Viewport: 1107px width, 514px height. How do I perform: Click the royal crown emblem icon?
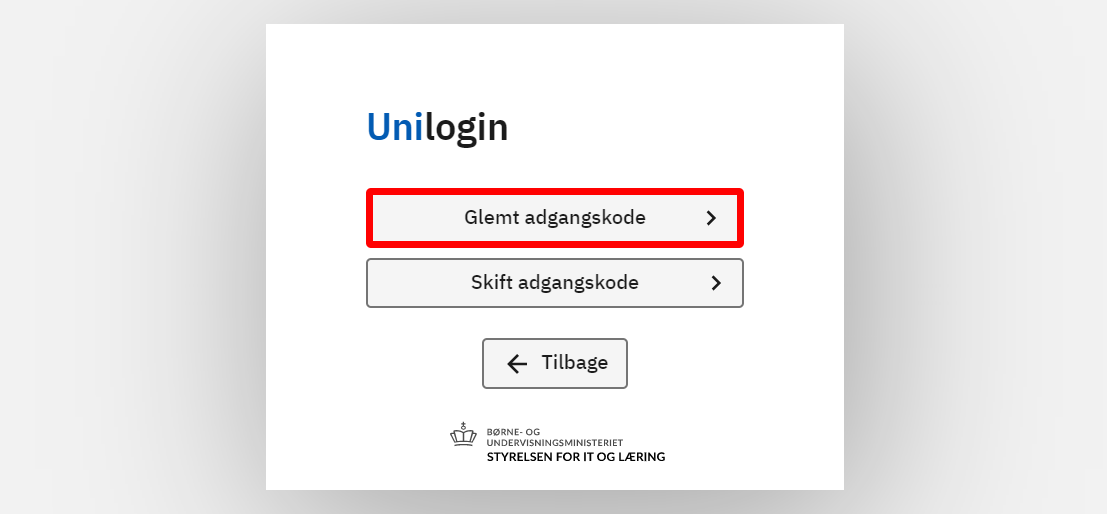(x=463, y=435)
